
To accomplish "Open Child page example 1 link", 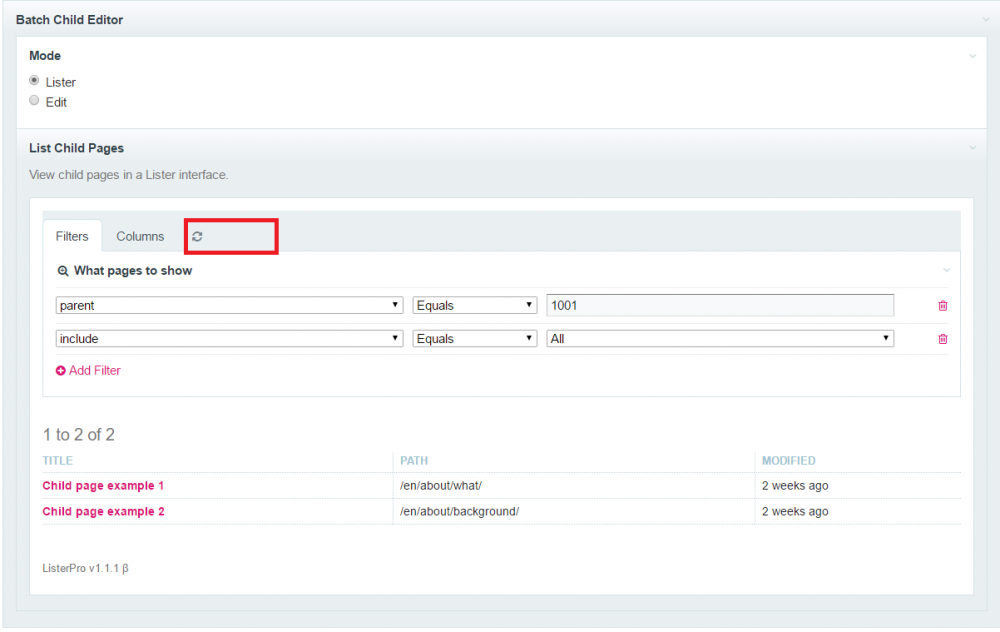I will tap(103, 486).
